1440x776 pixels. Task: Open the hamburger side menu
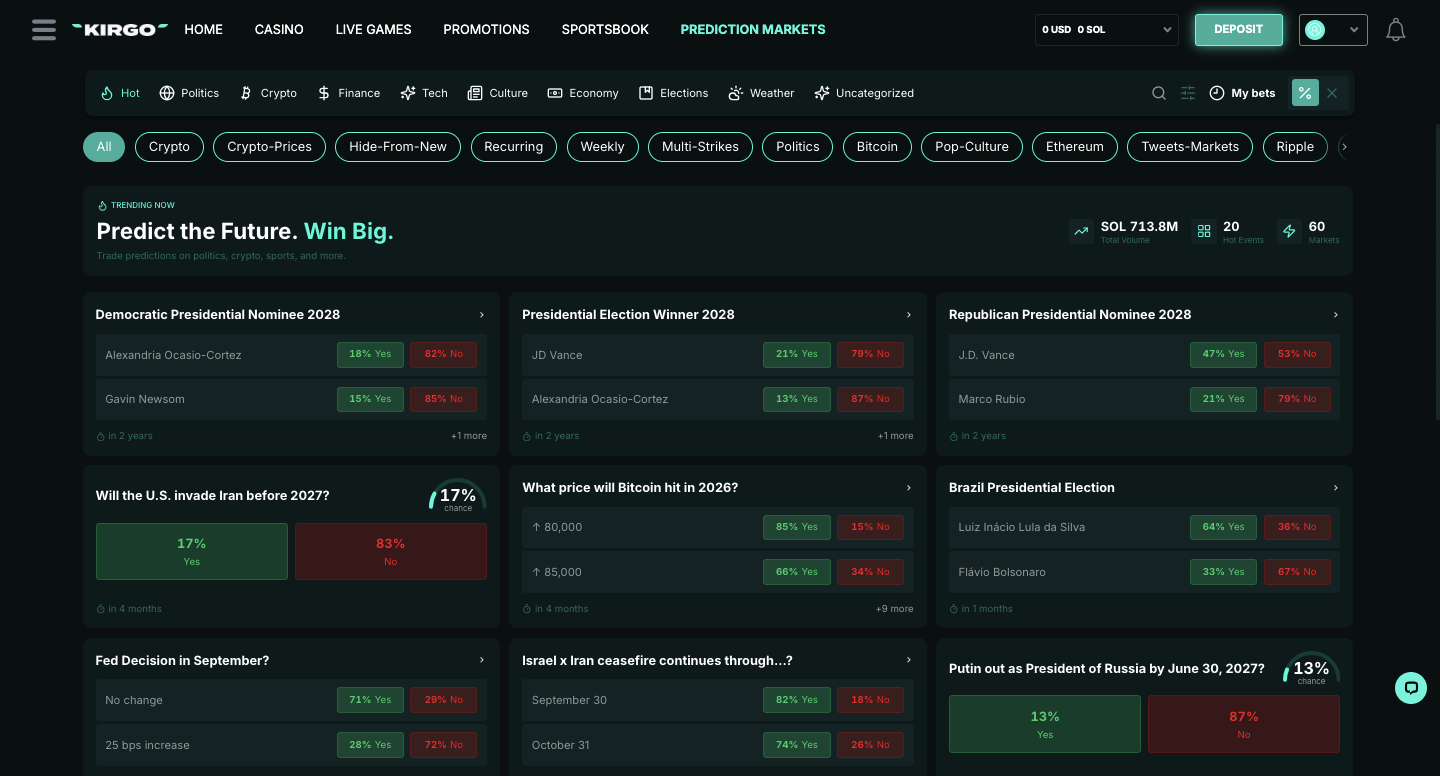(x=44, y=29)
